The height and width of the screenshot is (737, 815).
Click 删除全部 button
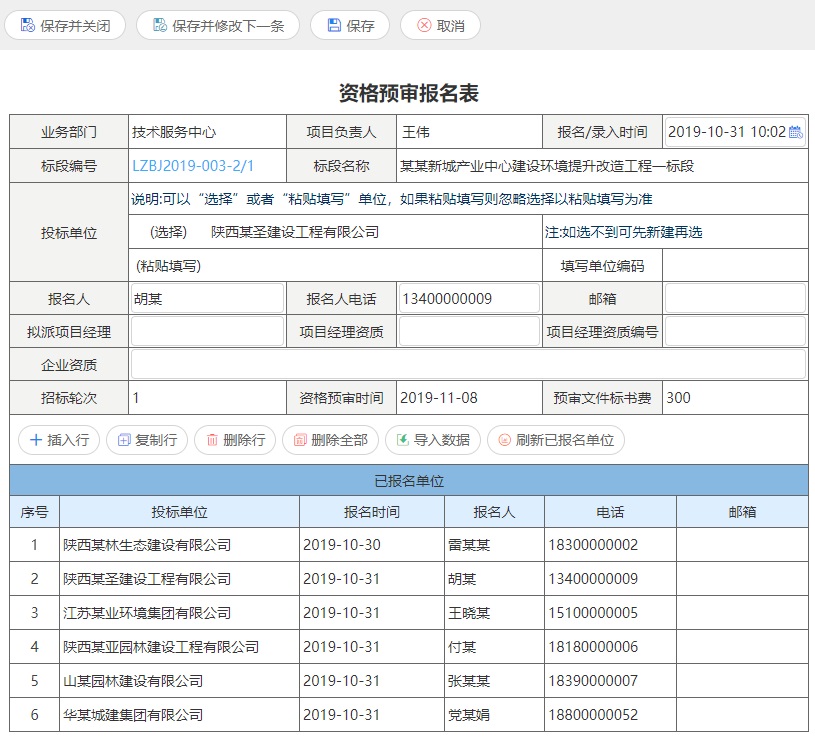331,440
